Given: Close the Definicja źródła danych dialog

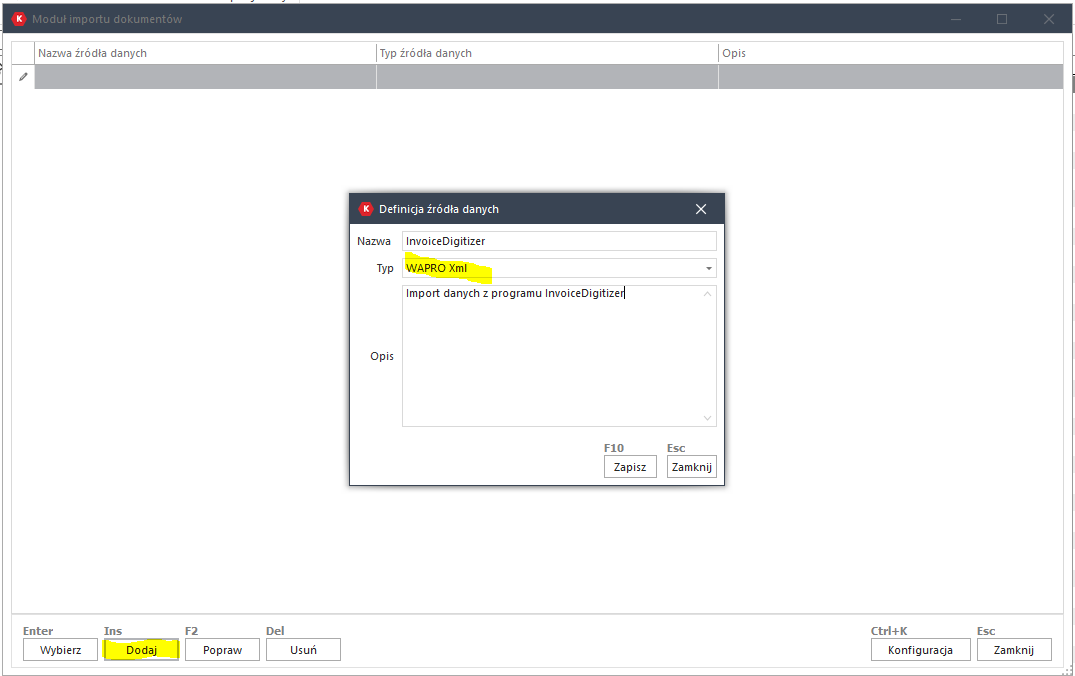Looking at the screenshot, I should (701, 209).
